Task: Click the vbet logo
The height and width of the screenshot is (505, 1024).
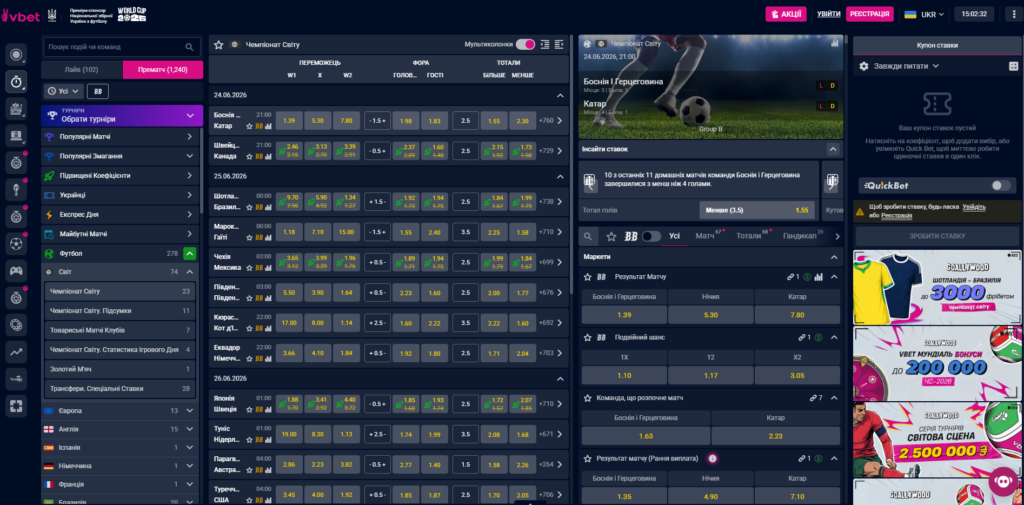Action: [22, 15]
